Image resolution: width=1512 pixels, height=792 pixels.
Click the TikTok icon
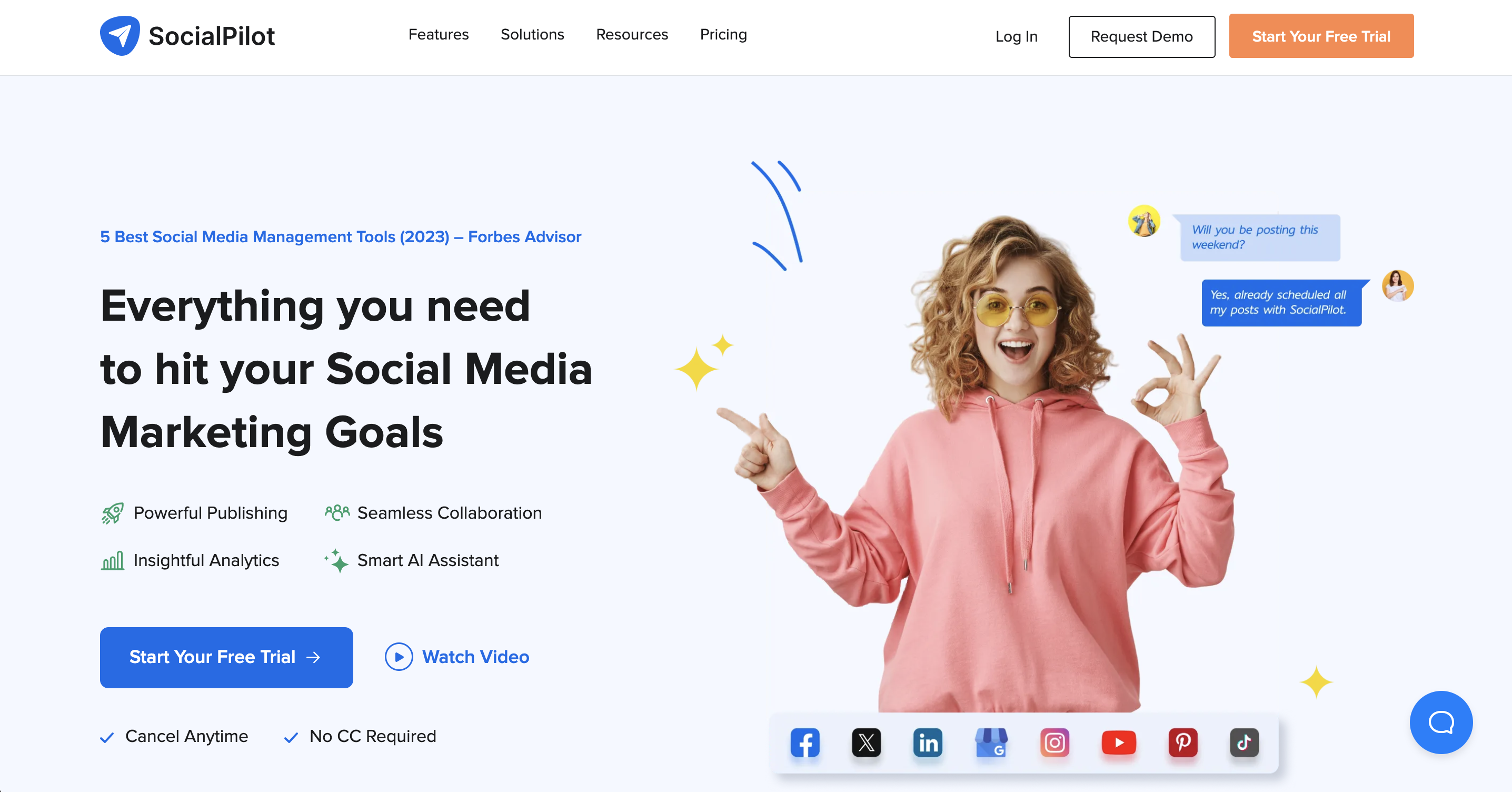tap(1243, 742)
